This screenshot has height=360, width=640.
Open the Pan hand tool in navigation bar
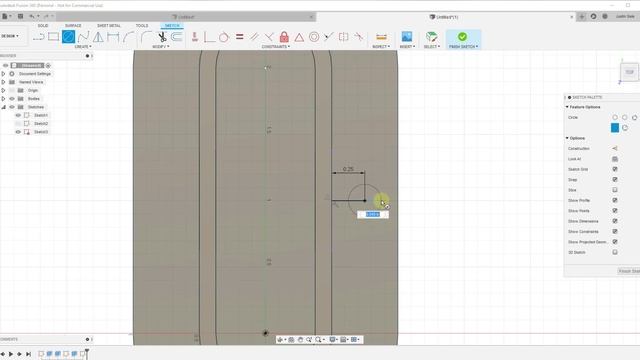pos(300,340)
